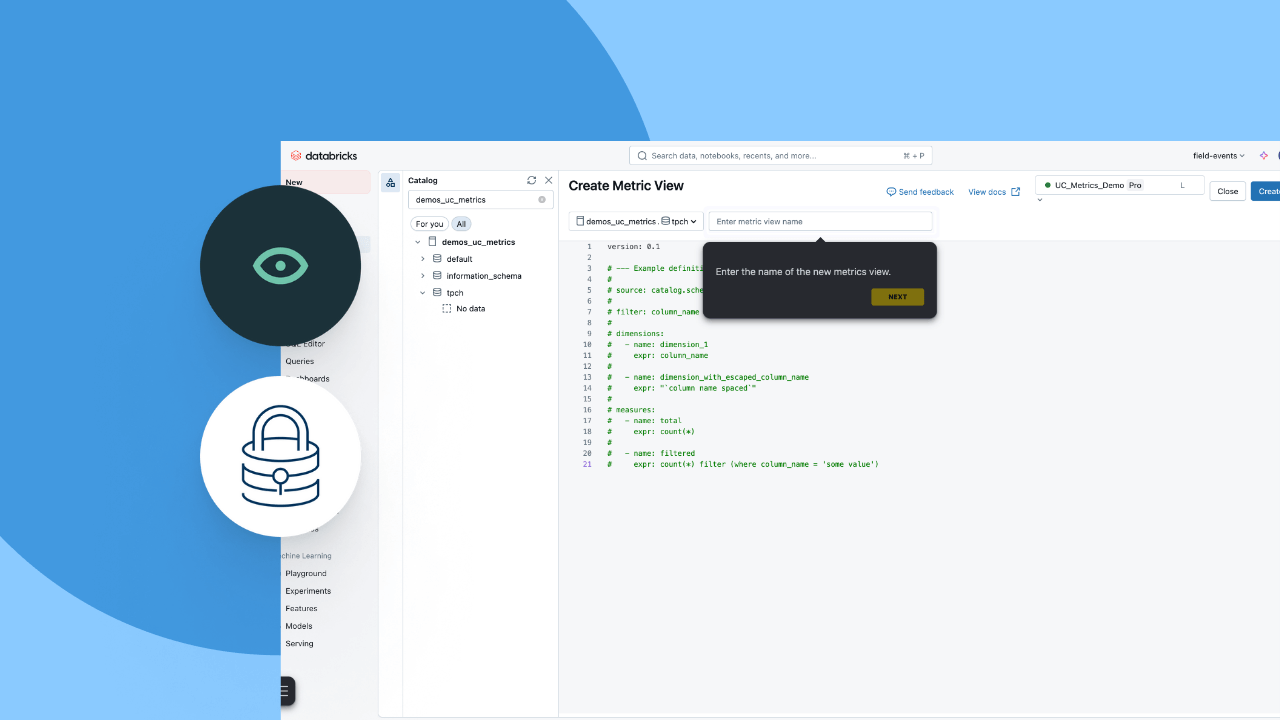This screenshot has height=720, width=1280.
Task: Click the default schema database icon
Action: 437,259
